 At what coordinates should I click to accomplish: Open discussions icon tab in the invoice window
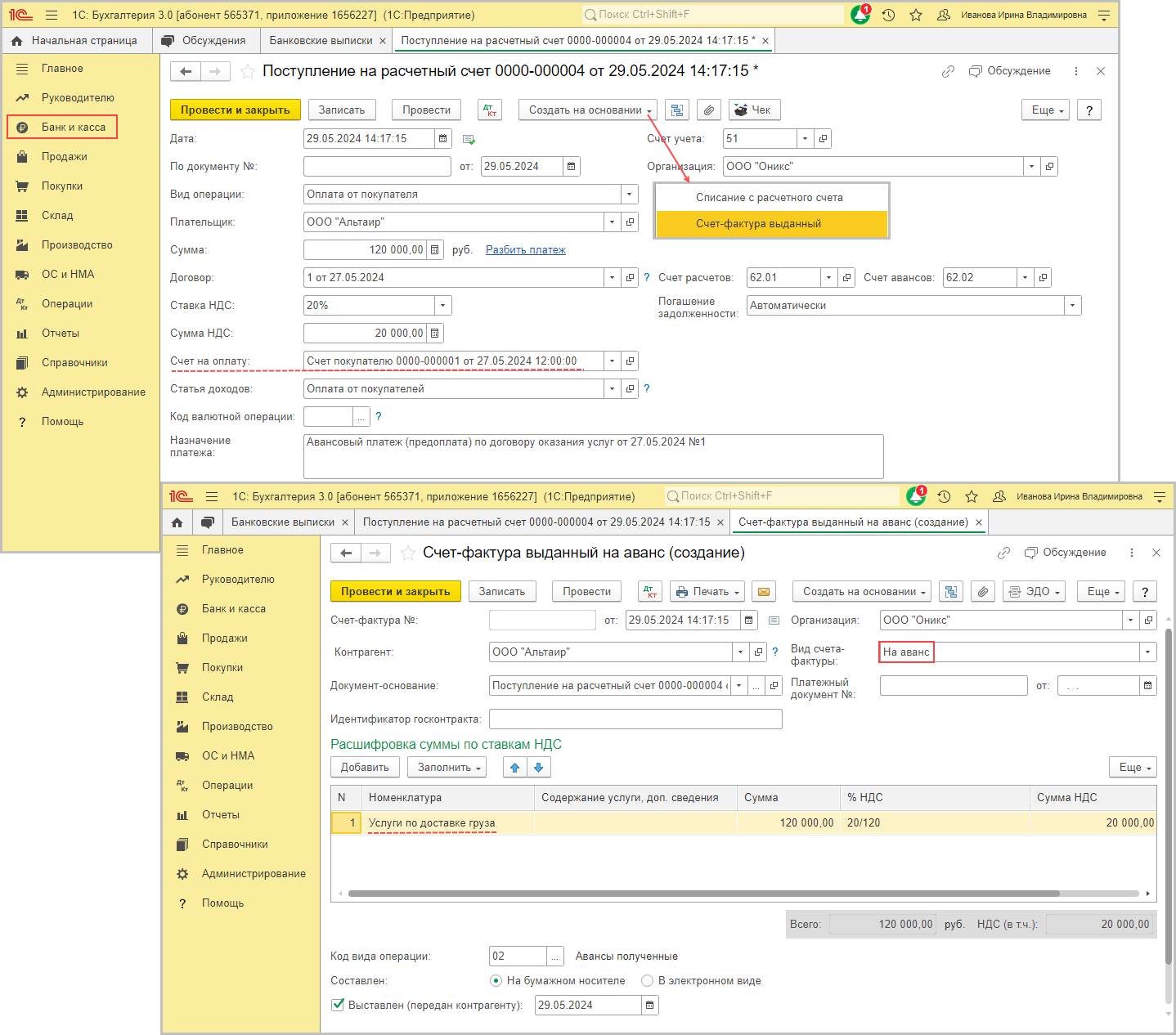[x=208, y=522]
